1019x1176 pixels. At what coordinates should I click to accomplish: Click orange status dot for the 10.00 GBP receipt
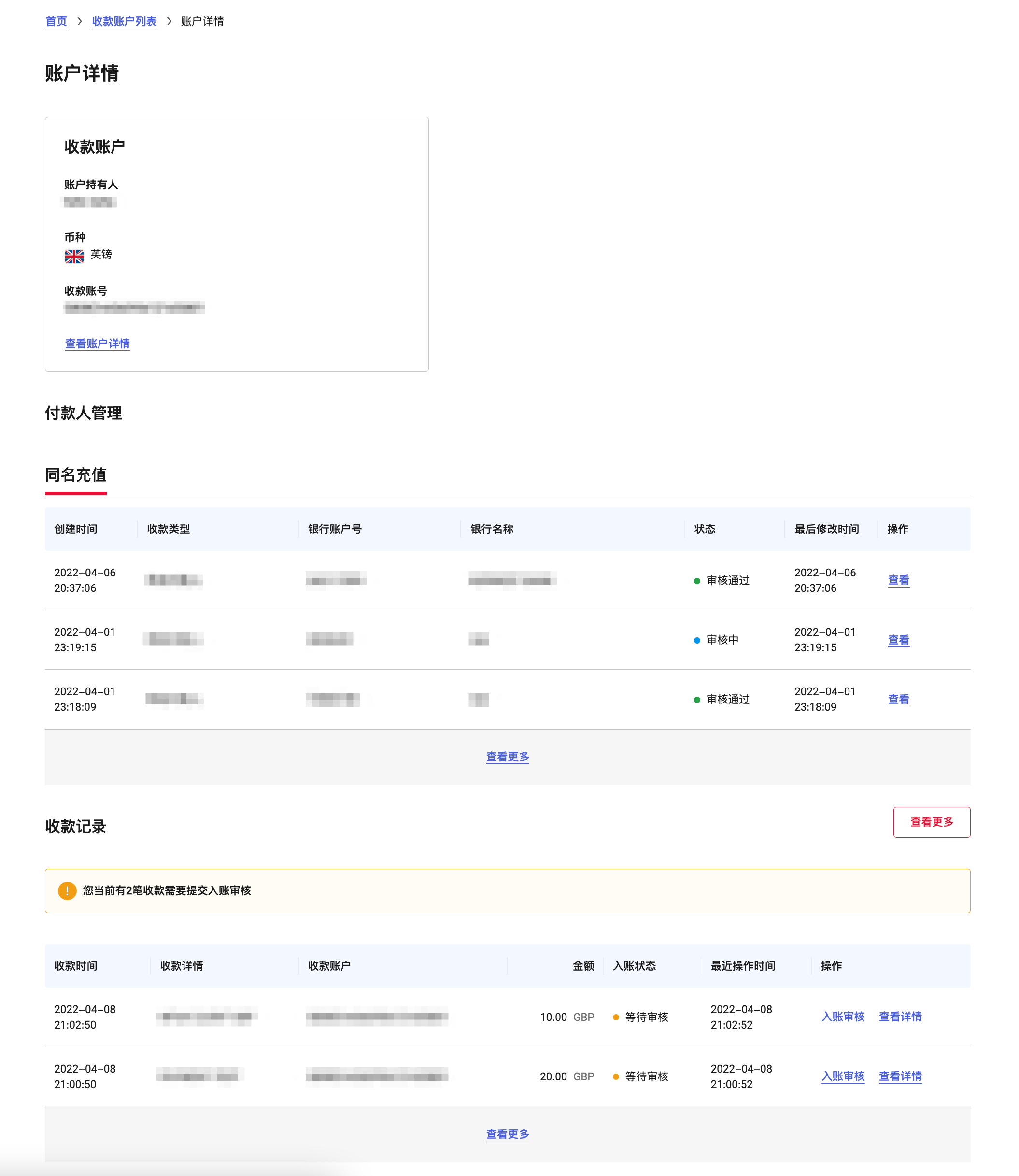pos(616,1017)
